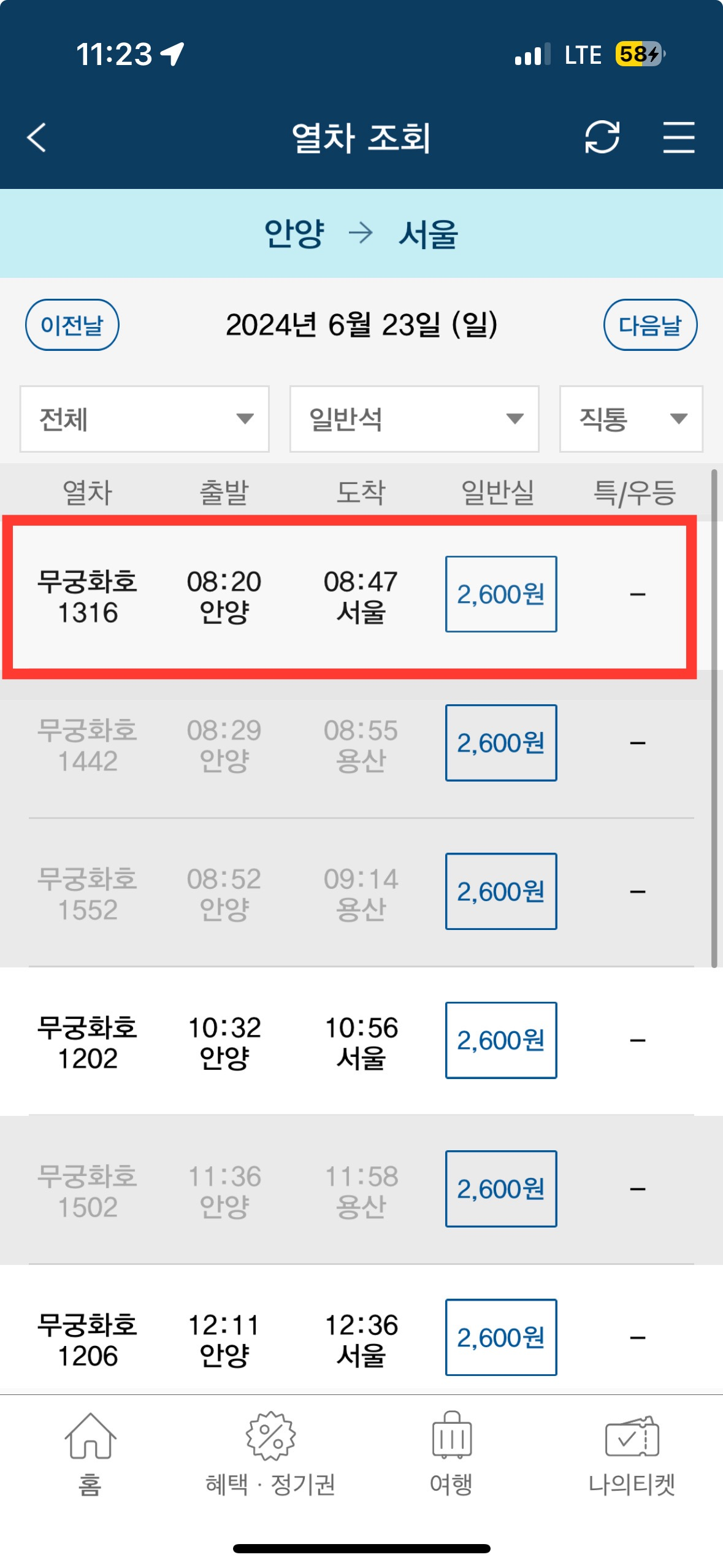723x1568 pixels.
Task: Go to the previous day with 이전날
Action: [x=72, y=325]
